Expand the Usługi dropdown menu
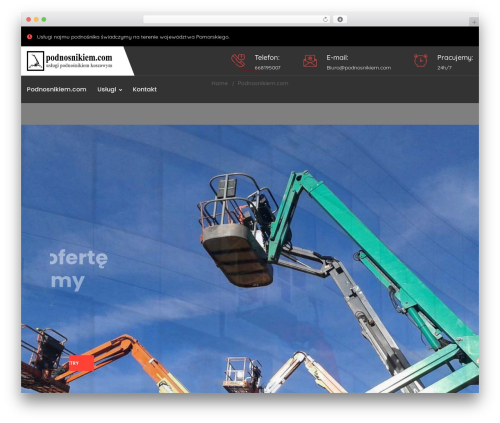 point(110,89)
